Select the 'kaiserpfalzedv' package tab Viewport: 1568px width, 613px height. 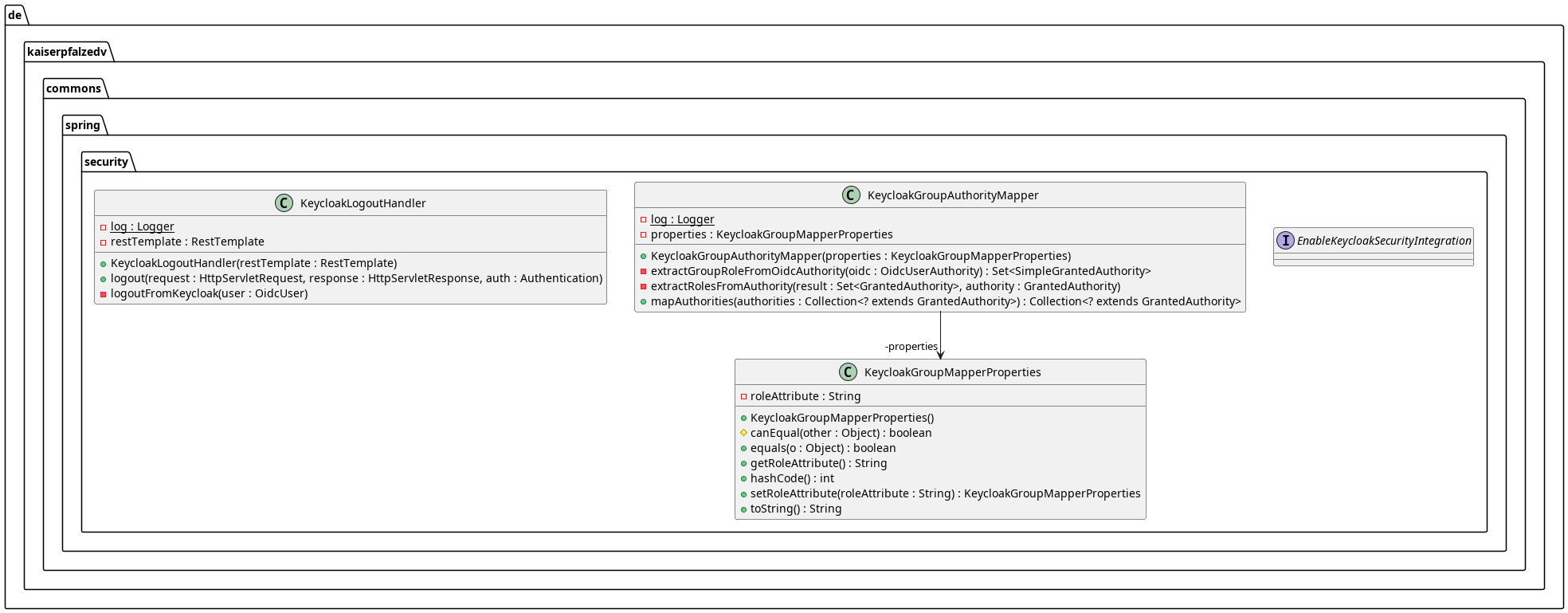point(67,52)
